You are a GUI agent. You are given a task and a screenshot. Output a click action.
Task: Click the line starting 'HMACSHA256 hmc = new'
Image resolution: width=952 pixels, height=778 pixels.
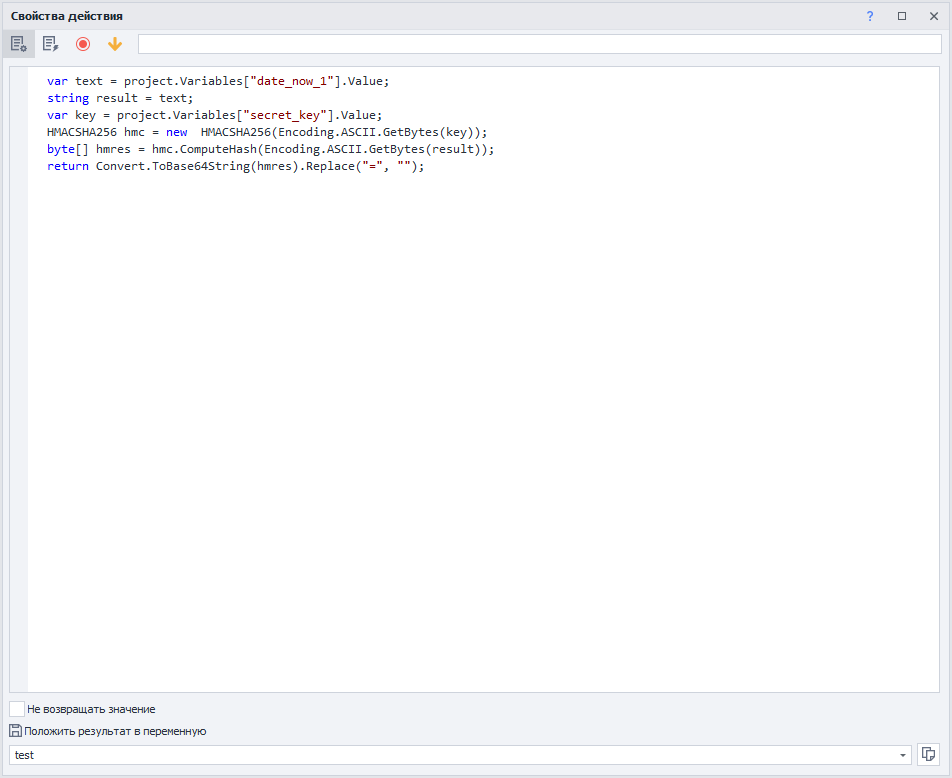[267, 132]
